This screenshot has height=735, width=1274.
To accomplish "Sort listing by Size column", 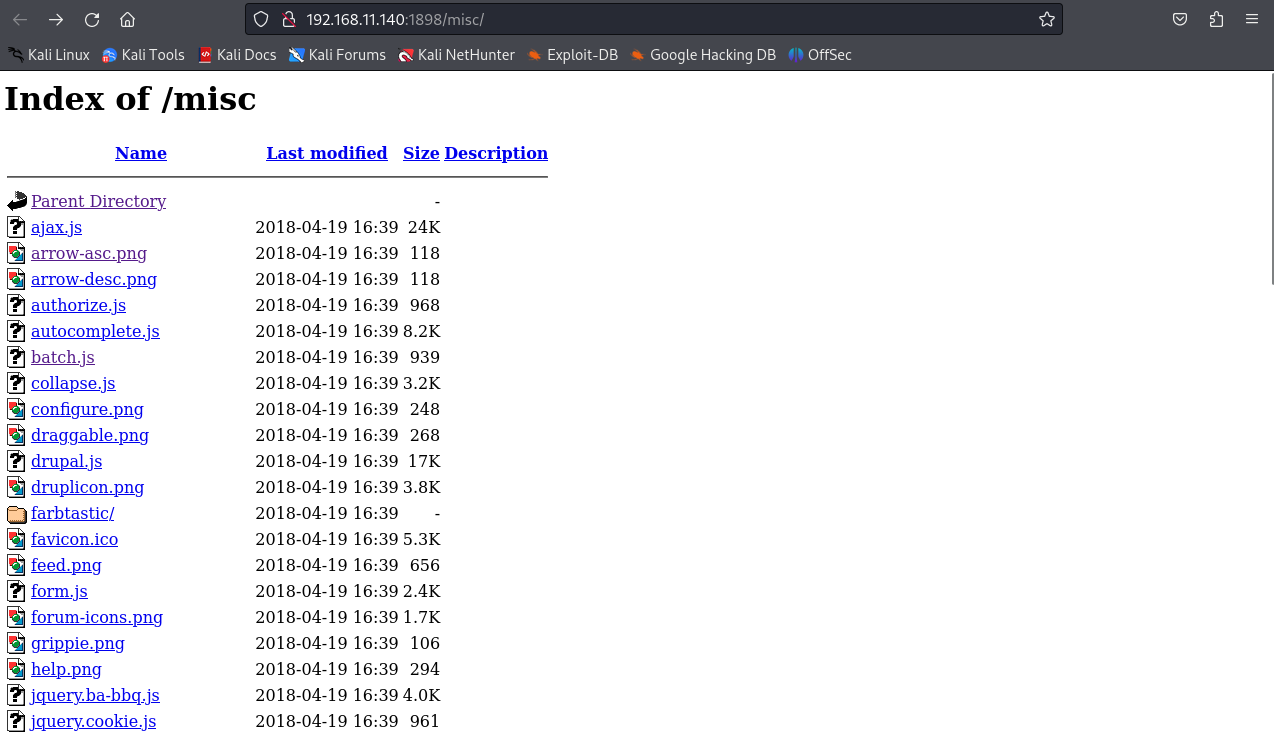I will click(421, 153).
